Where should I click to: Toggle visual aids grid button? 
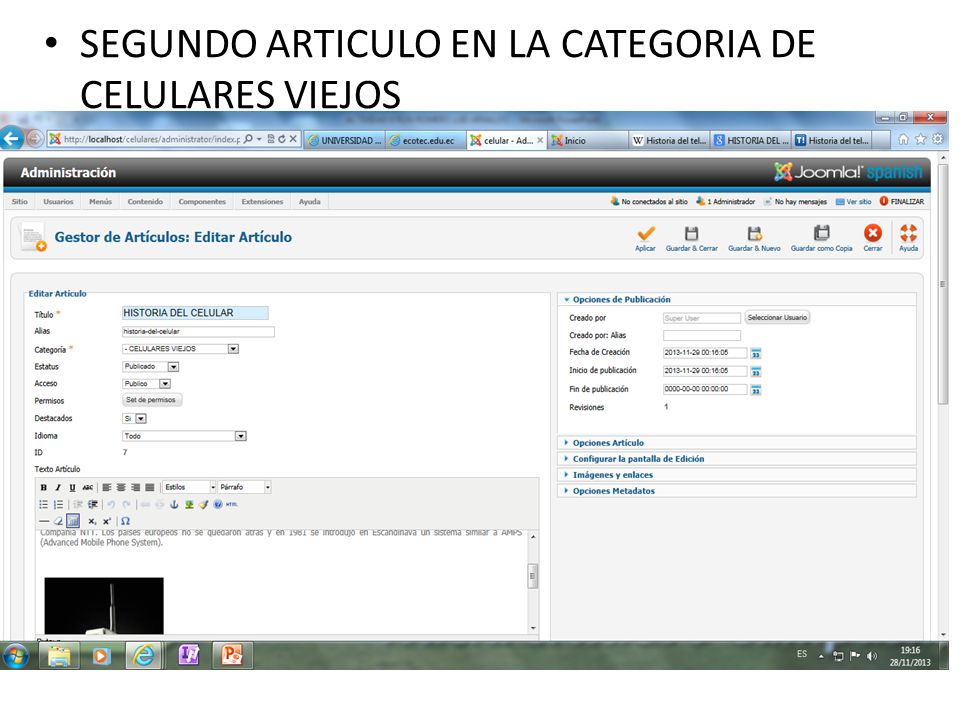73,521
